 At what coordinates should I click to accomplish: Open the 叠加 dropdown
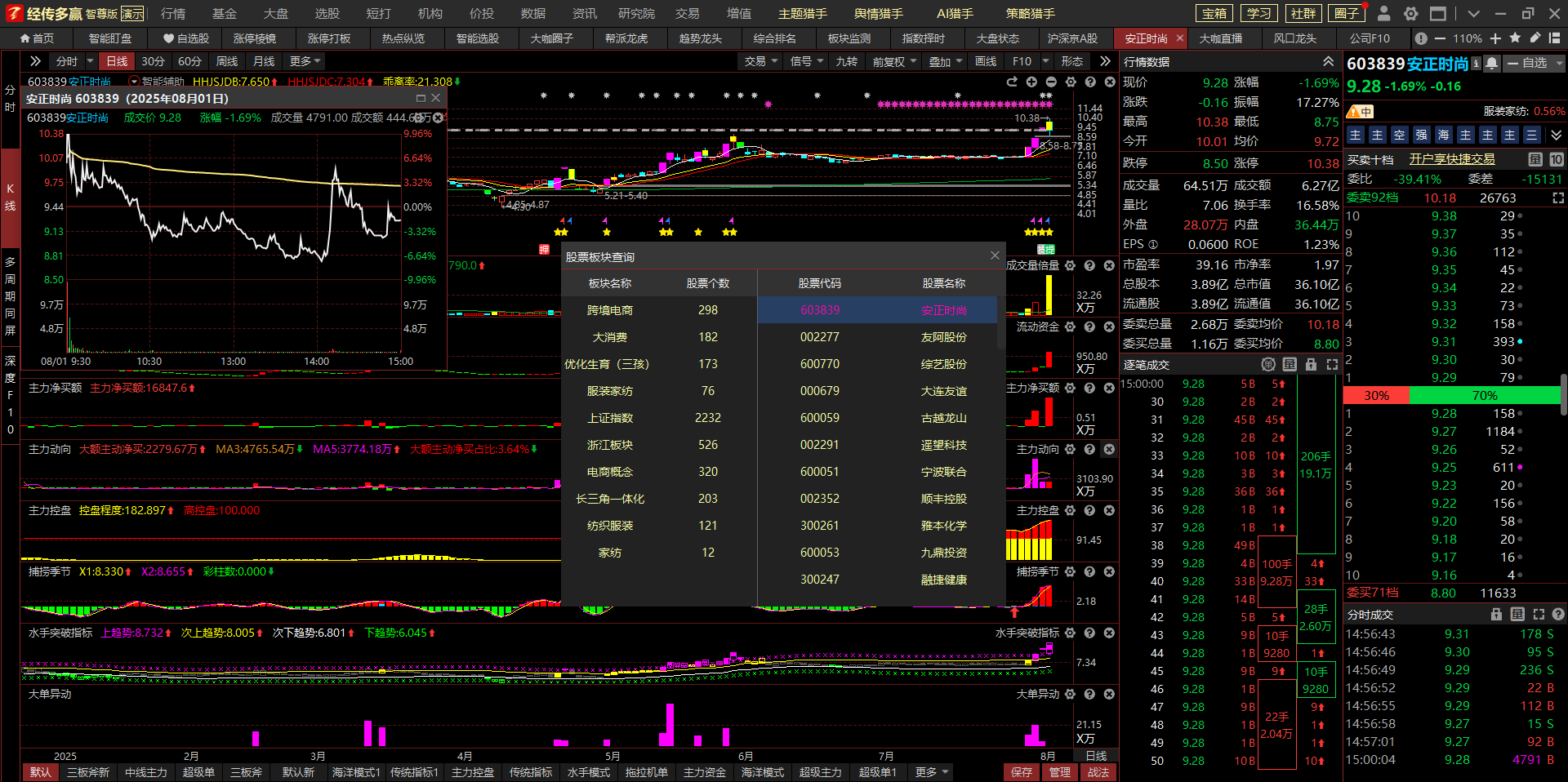(946, 61)
